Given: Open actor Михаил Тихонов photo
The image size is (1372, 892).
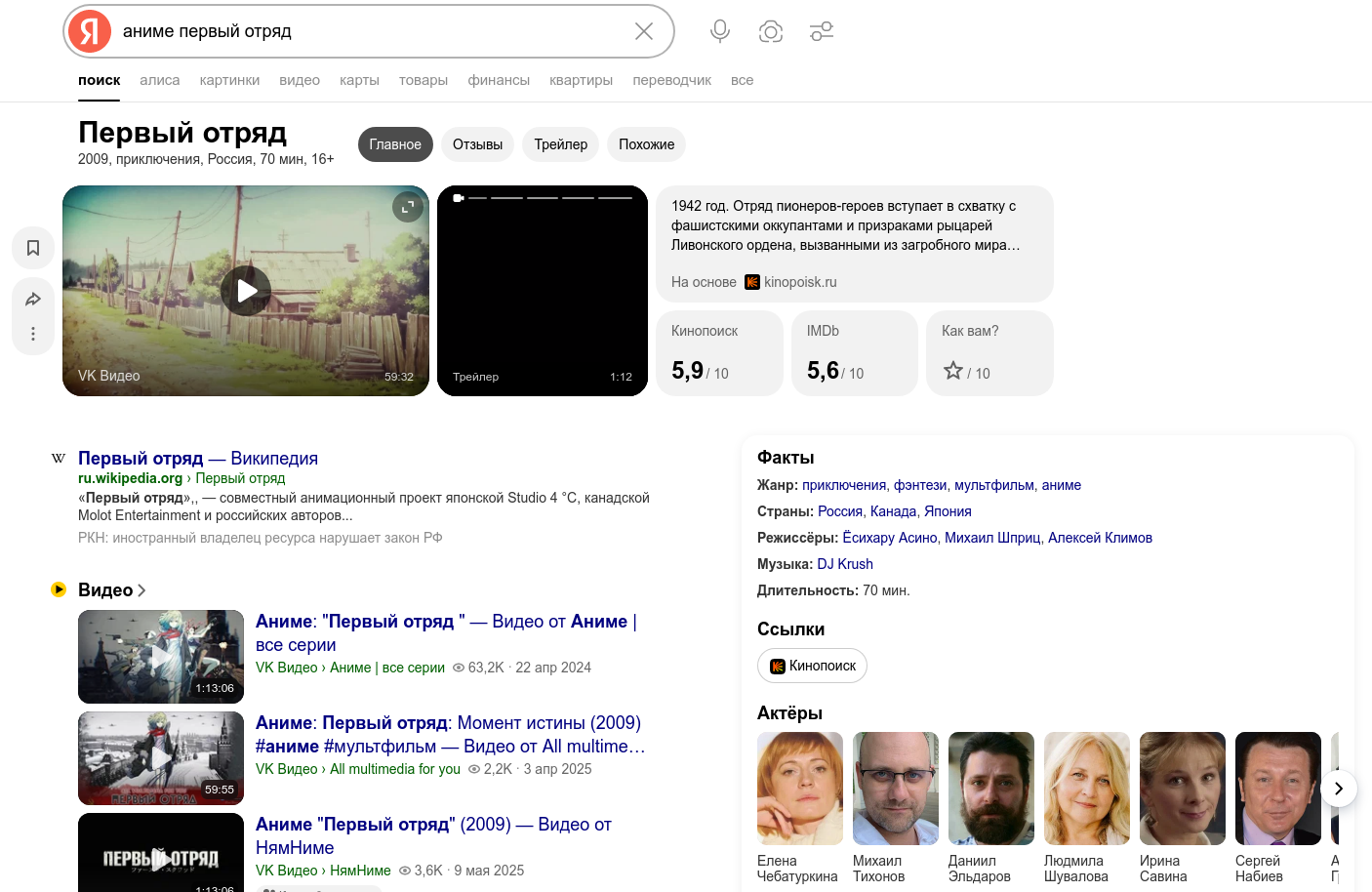Looking at the screenshot, I should tap(896, 789).
